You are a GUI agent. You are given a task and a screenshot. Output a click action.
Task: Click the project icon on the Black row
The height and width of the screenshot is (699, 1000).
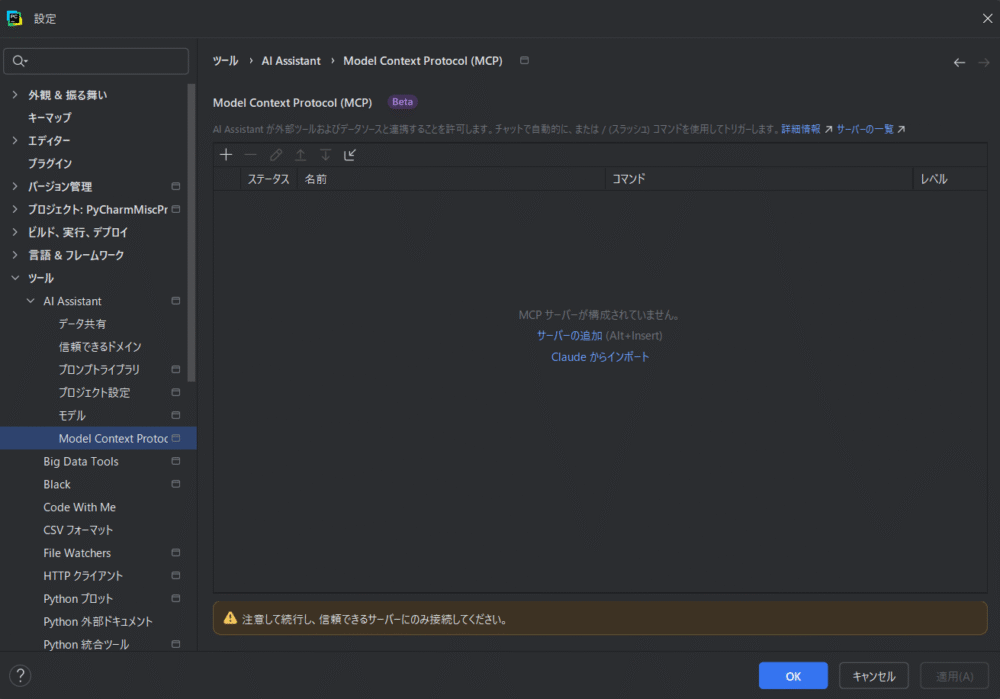pos(176,484)
